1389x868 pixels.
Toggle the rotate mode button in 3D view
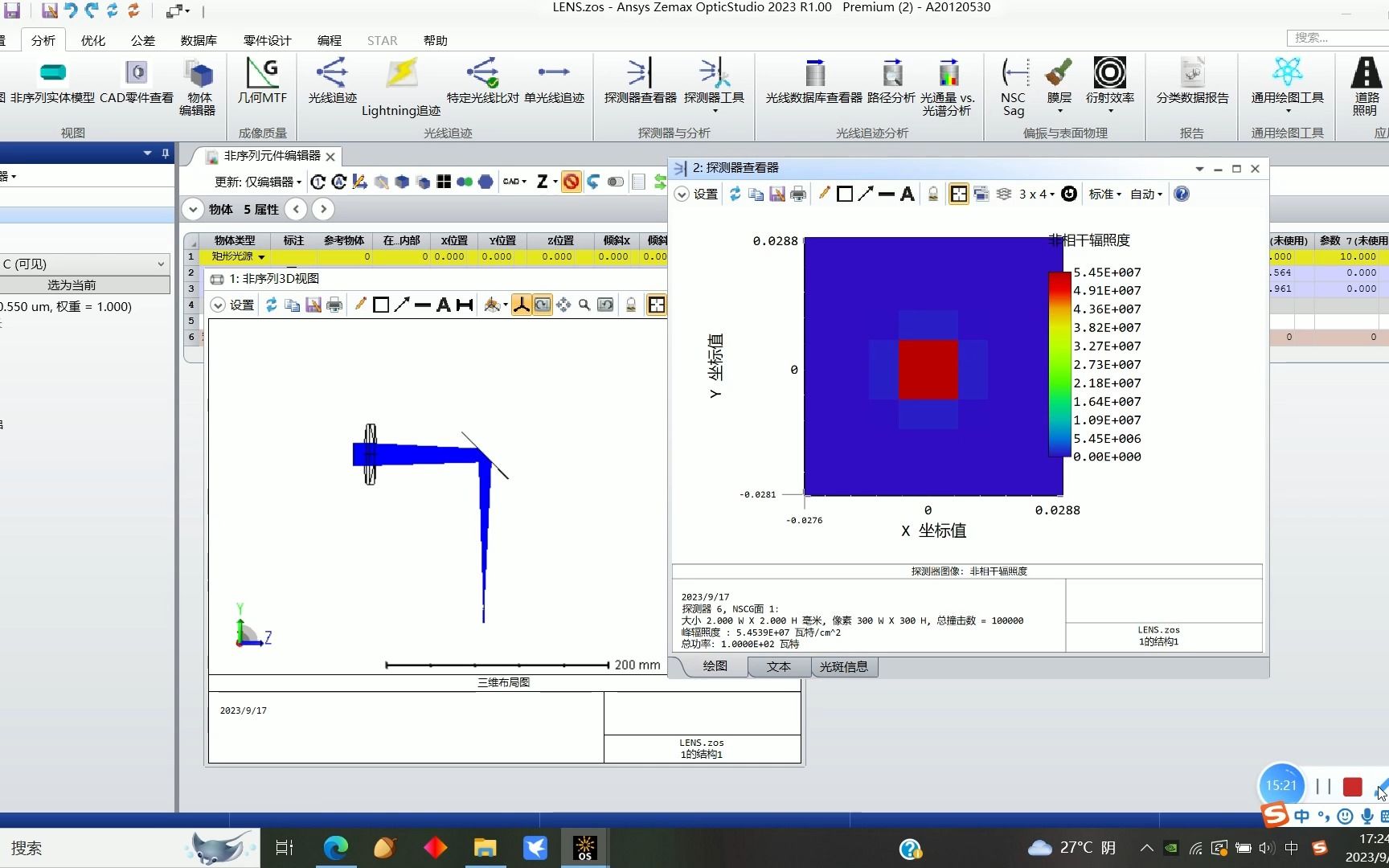(543, 305)
